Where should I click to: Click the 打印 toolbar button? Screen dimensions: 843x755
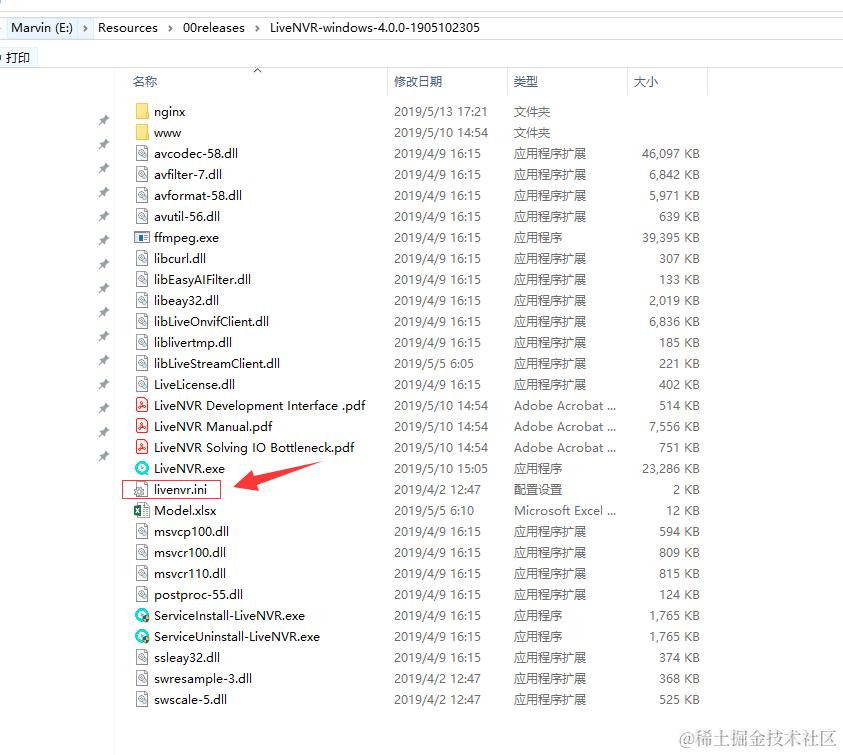(18, 58)
